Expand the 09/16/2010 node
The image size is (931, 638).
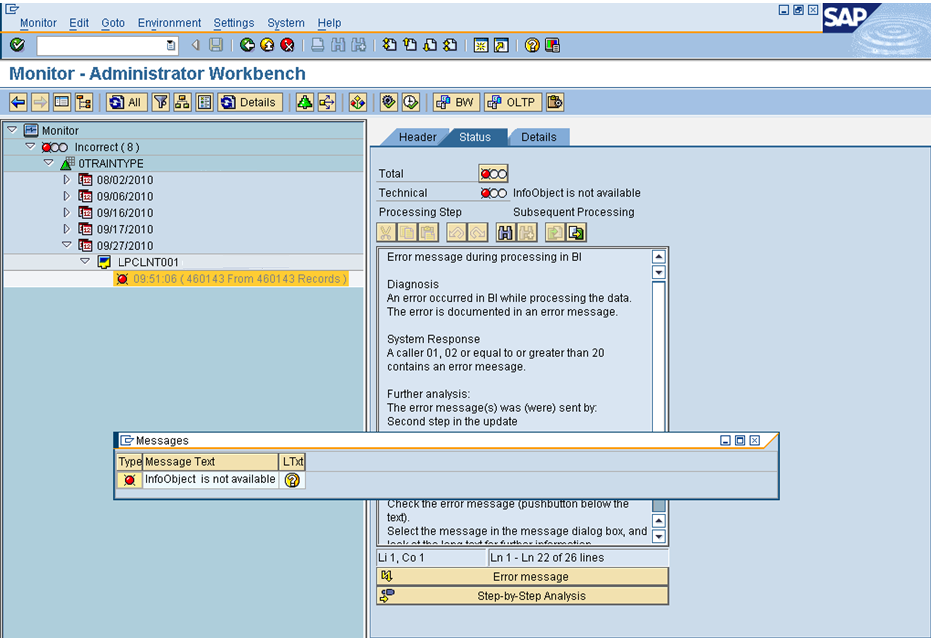(66, 212)
